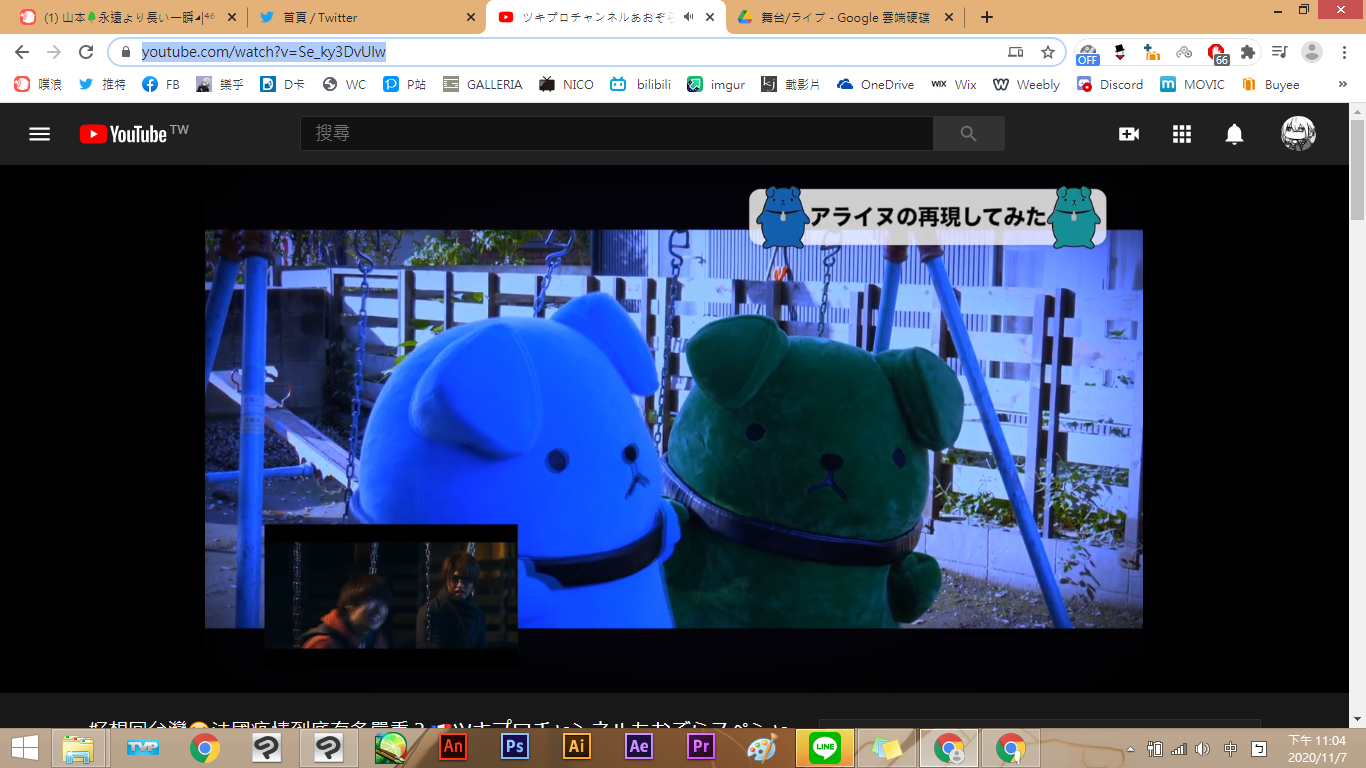This screenshot has width=1366, height=768.
Task: Click the YouTube search magnifier button
Action: (x=968, y=134)
